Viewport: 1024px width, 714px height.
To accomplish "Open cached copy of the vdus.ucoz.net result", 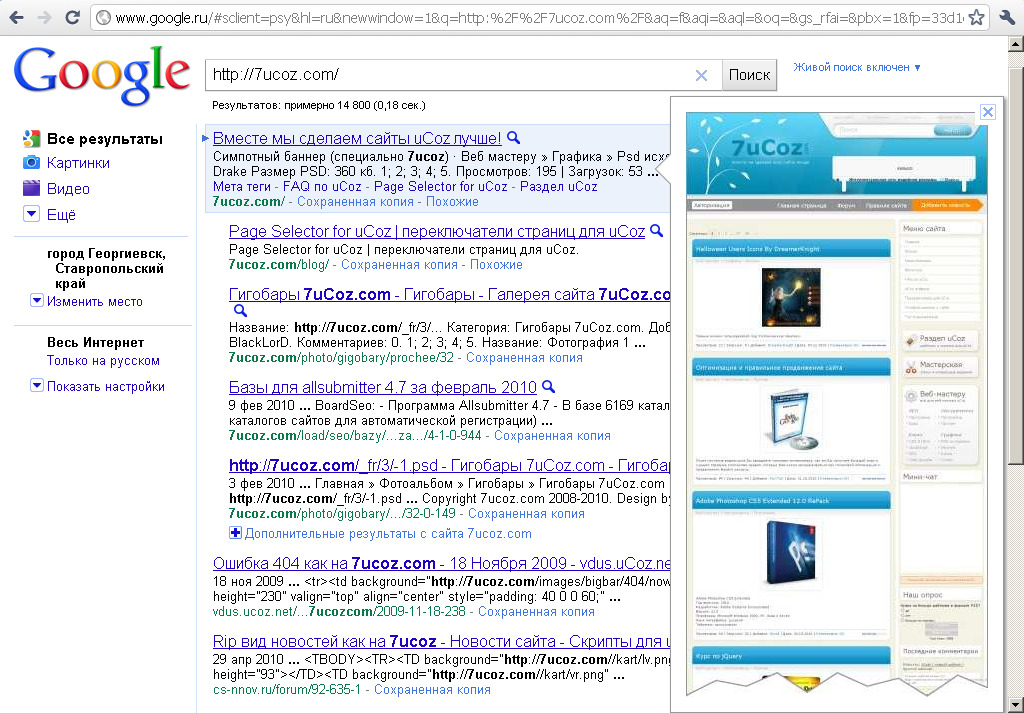I will point(536,611).
